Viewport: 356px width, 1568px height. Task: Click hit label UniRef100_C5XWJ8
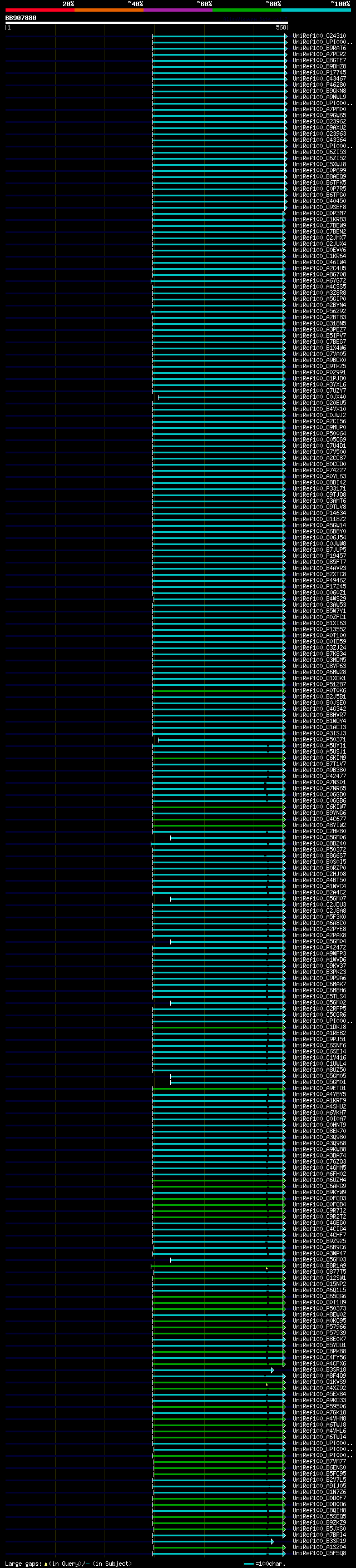point(319,164)
